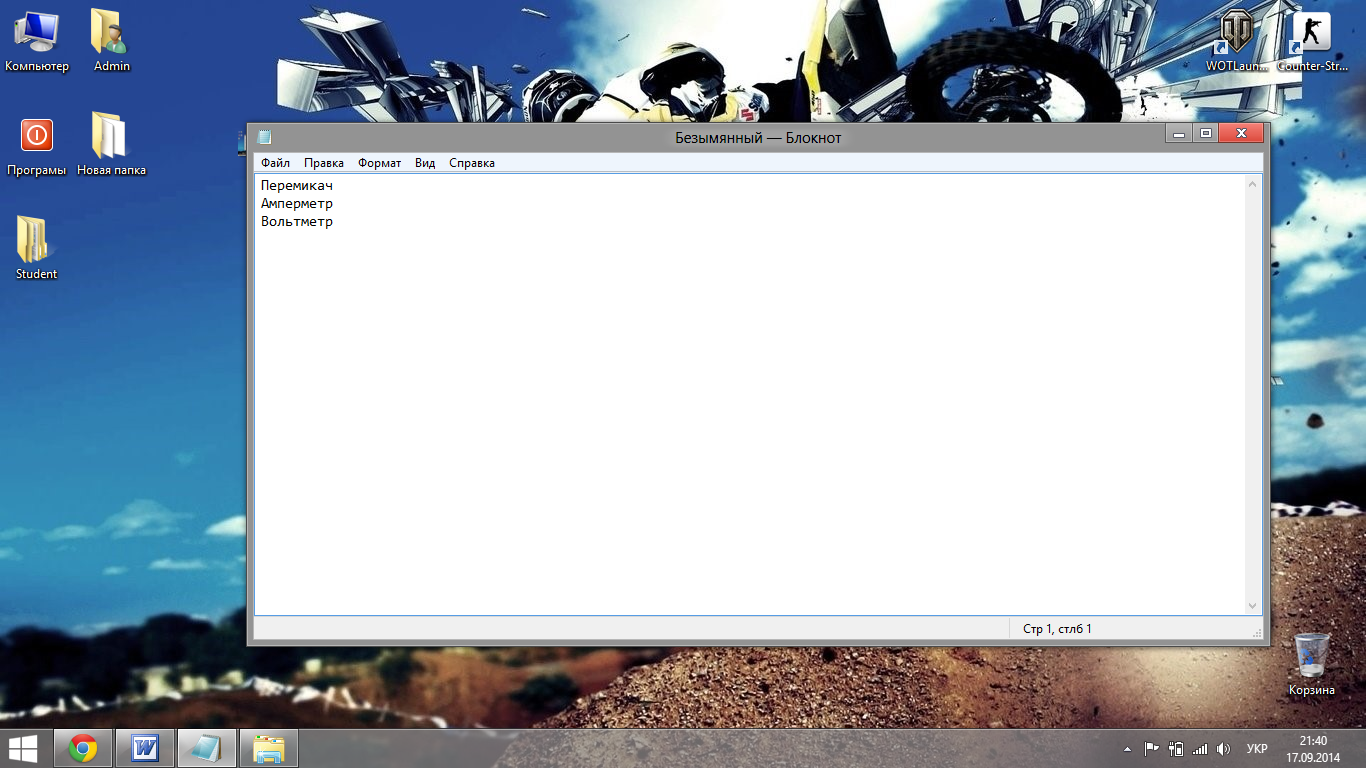Select the WOTLauncher shortcut icon
The height and width of the screenshot is (768, 1366).
click(x=1236, y=42)
